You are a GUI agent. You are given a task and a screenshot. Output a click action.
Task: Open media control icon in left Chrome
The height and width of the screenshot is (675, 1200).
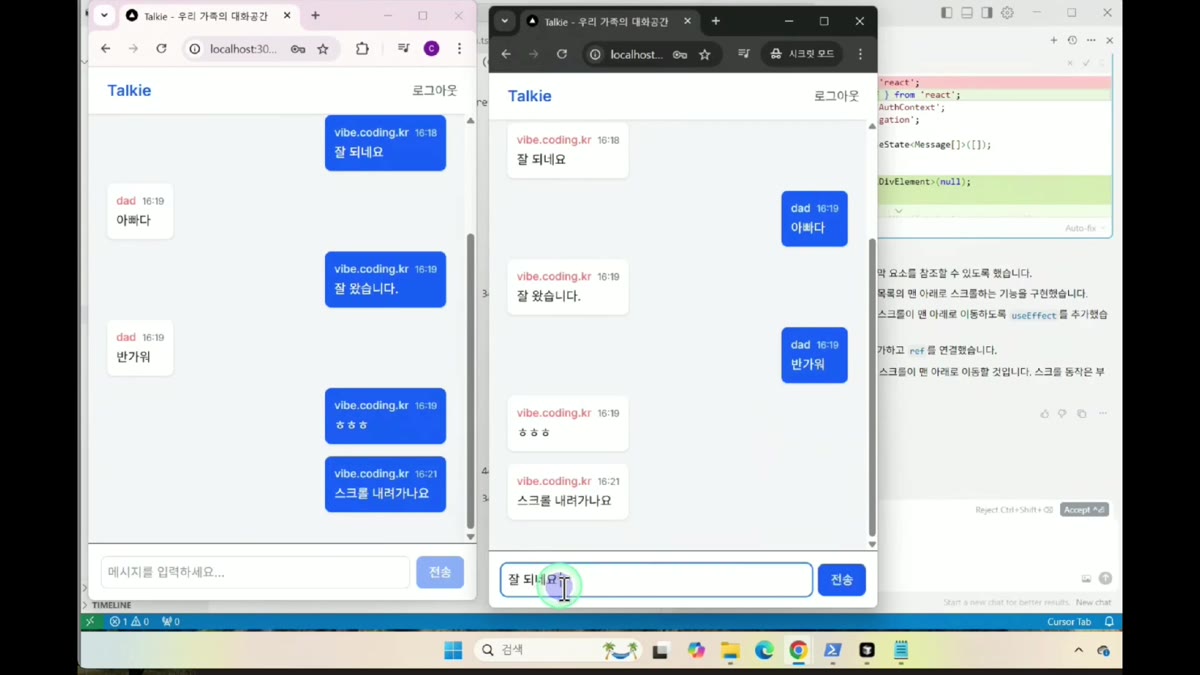(404, 48)
